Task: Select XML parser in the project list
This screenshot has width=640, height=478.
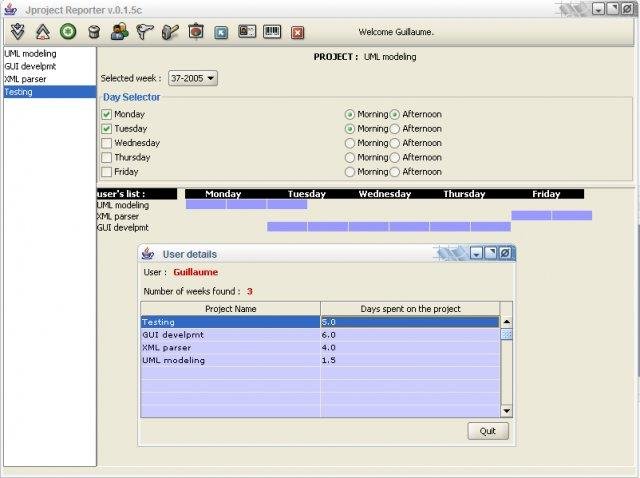Action: (50, 79)
